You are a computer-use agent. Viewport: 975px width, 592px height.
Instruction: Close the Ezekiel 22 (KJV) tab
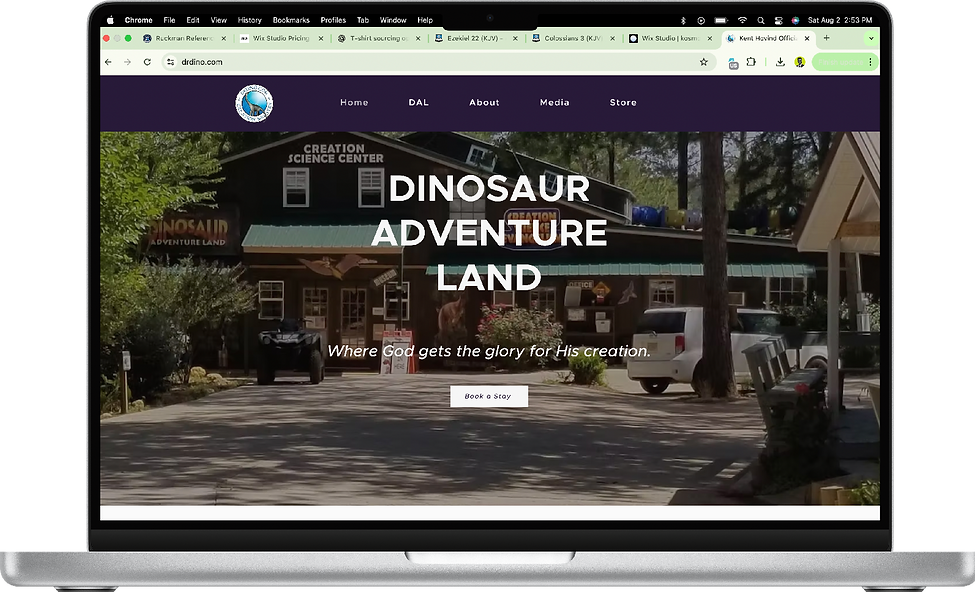click(x=515, y=38)
